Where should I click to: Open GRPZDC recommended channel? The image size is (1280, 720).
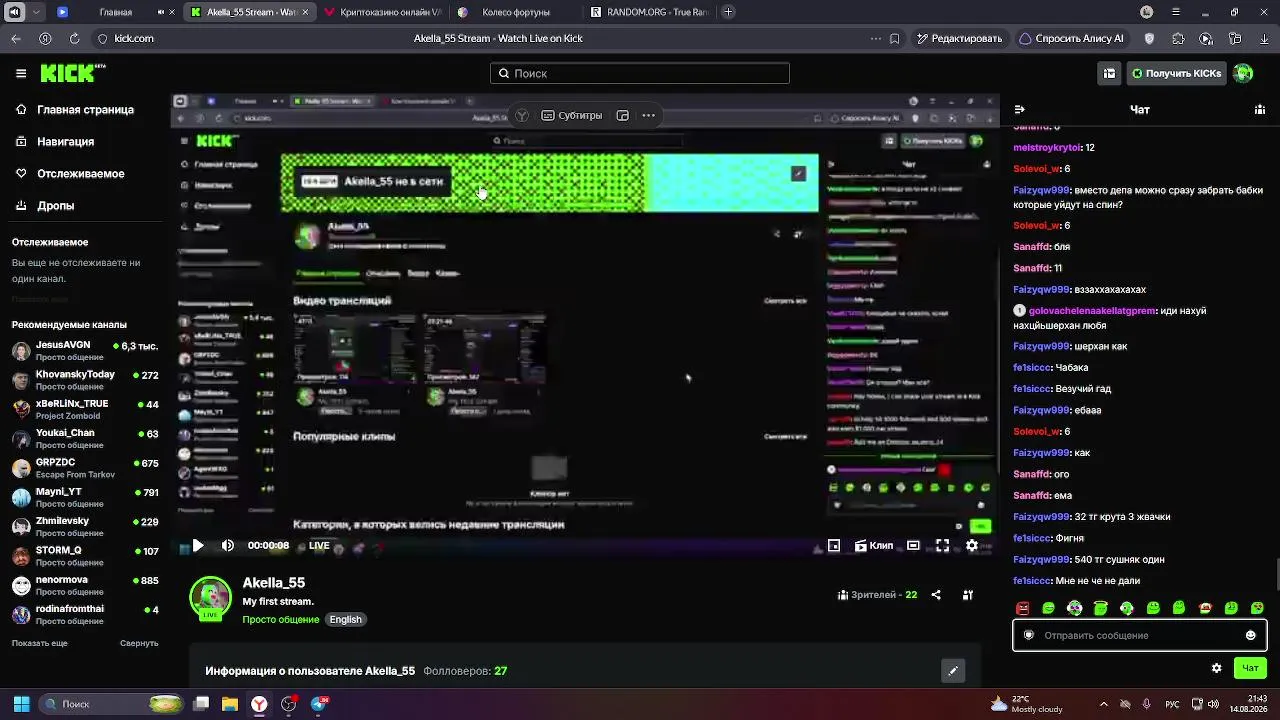point(85,468)
